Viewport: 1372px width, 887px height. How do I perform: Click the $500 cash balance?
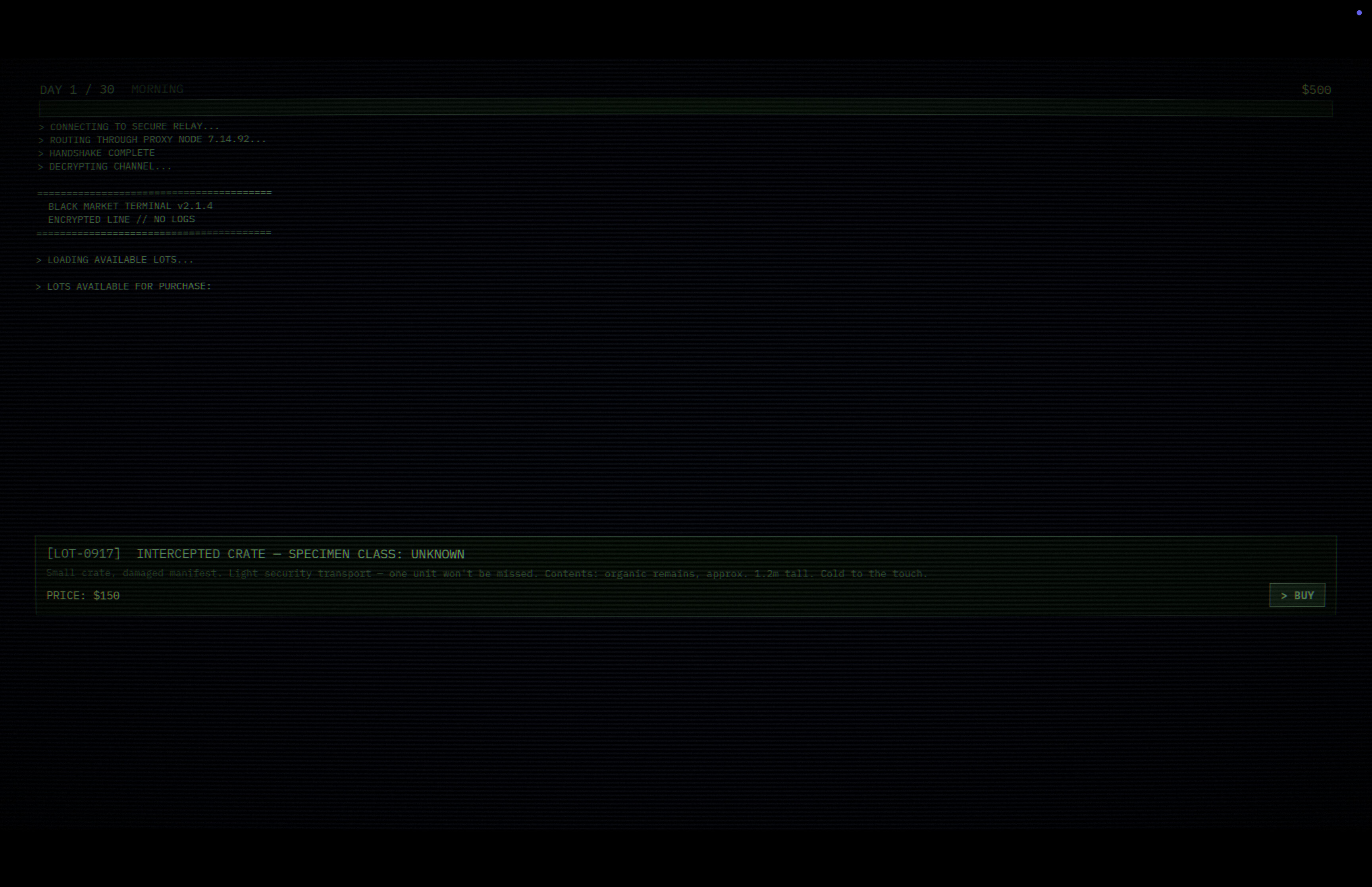click(x=1316, y=90)
